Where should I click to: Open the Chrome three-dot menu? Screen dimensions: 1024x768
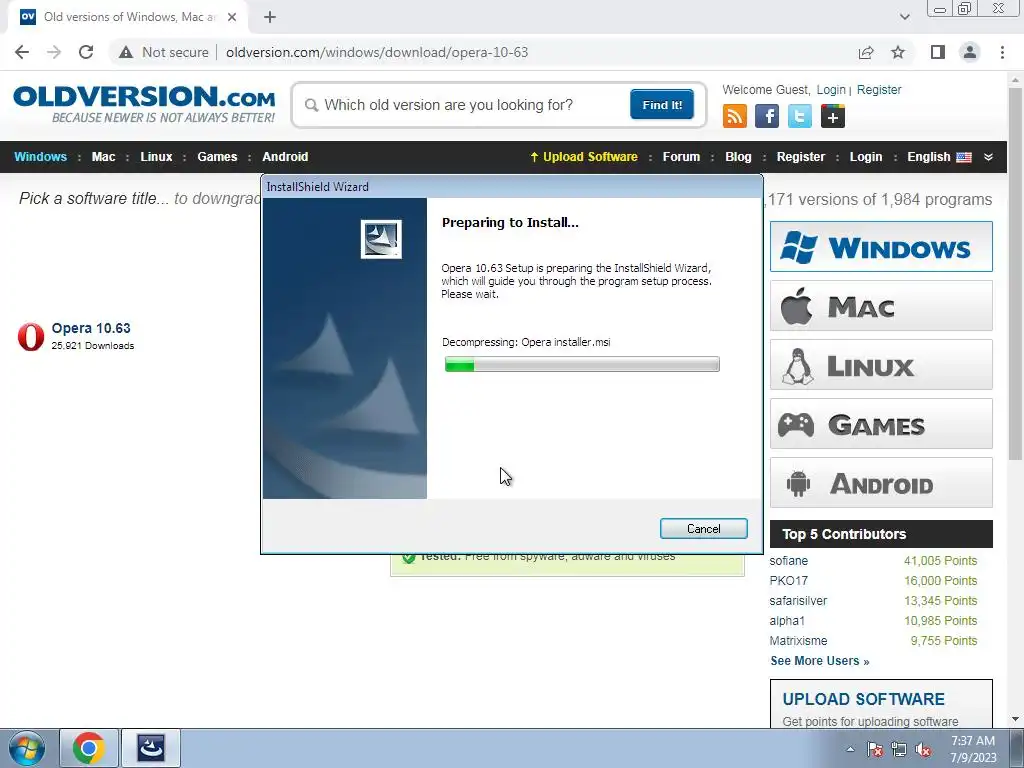tap(1002, 52)
